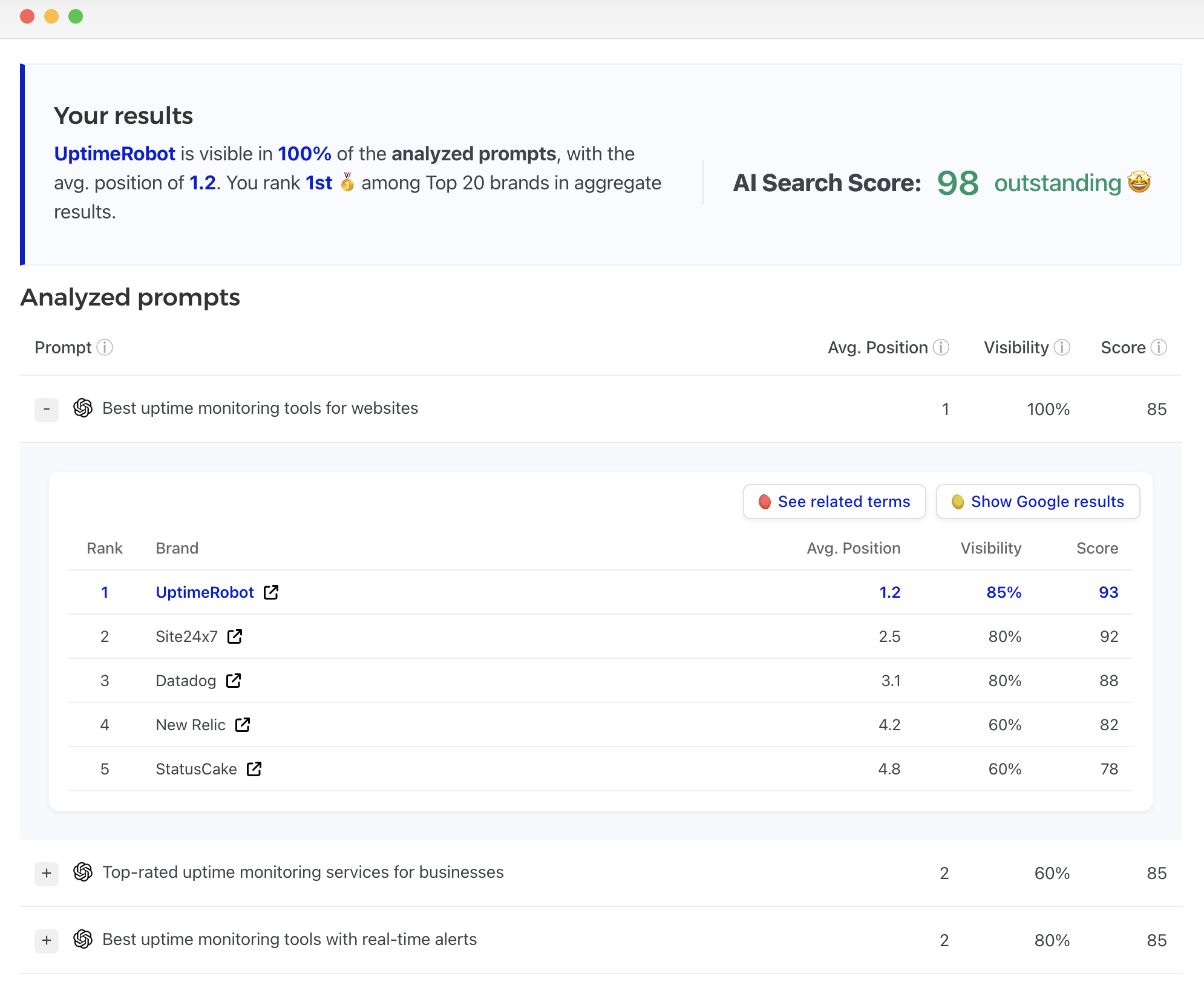
Task: Open the UptimeRobot brand link in table
Action: point(204,592)
